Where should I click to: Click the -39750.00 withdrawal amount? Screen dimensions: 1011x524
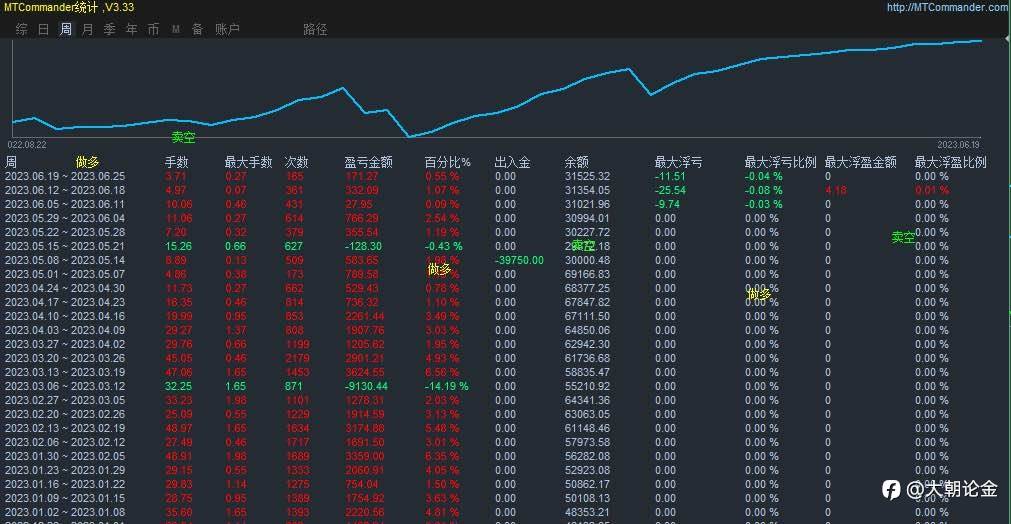tap(519, 260)
